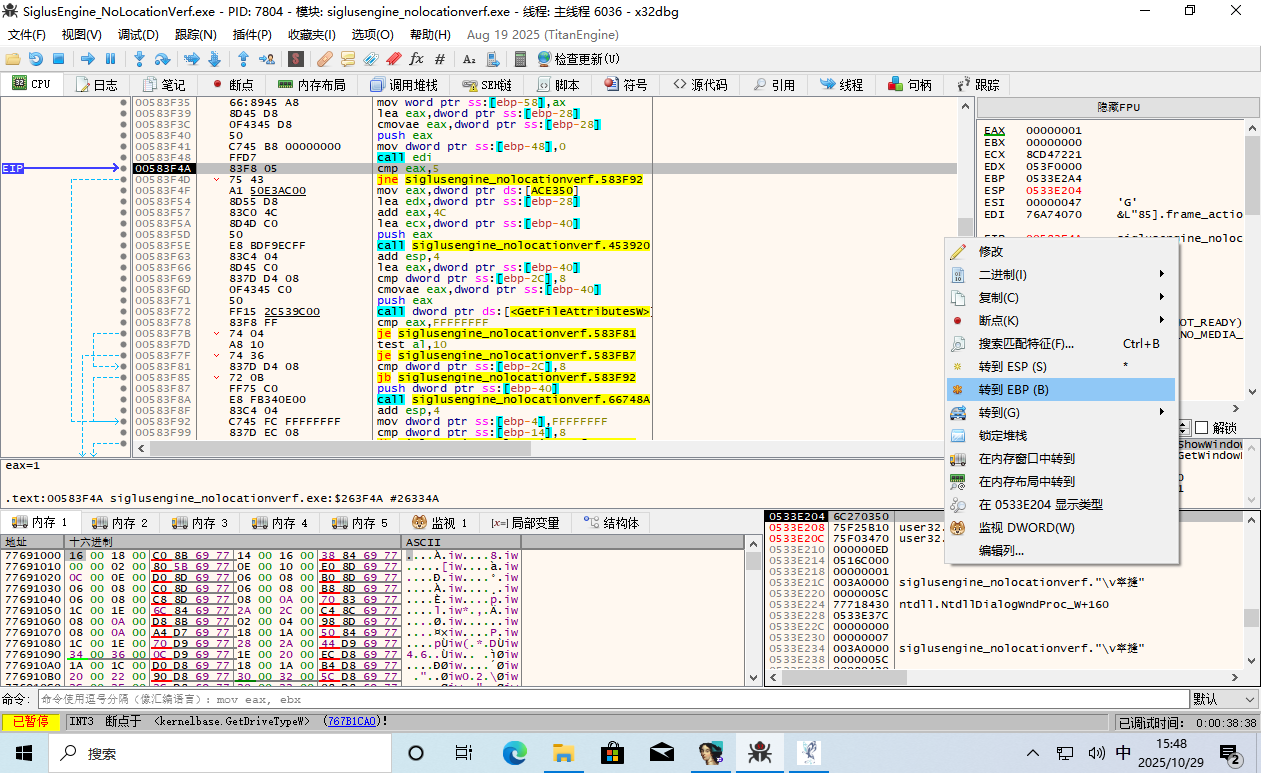Viewport: 1261px width, 773px height.
Task: Open the 默认 dropdown beside the command bar
Action: pyautogui.click(x=1224, y=699)
